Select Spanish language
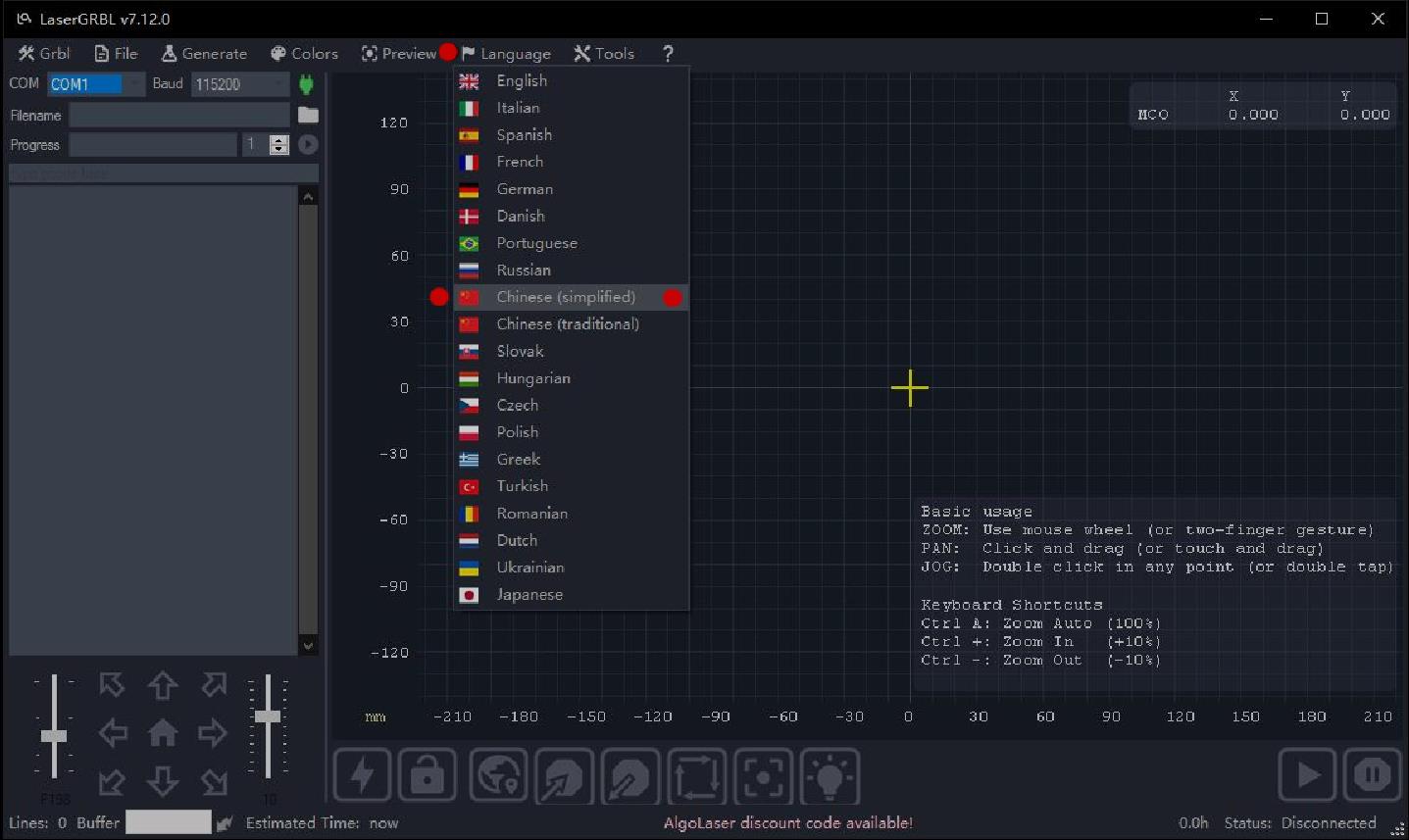The height and width of the screenshot is (840, 1409). [571, 135]
